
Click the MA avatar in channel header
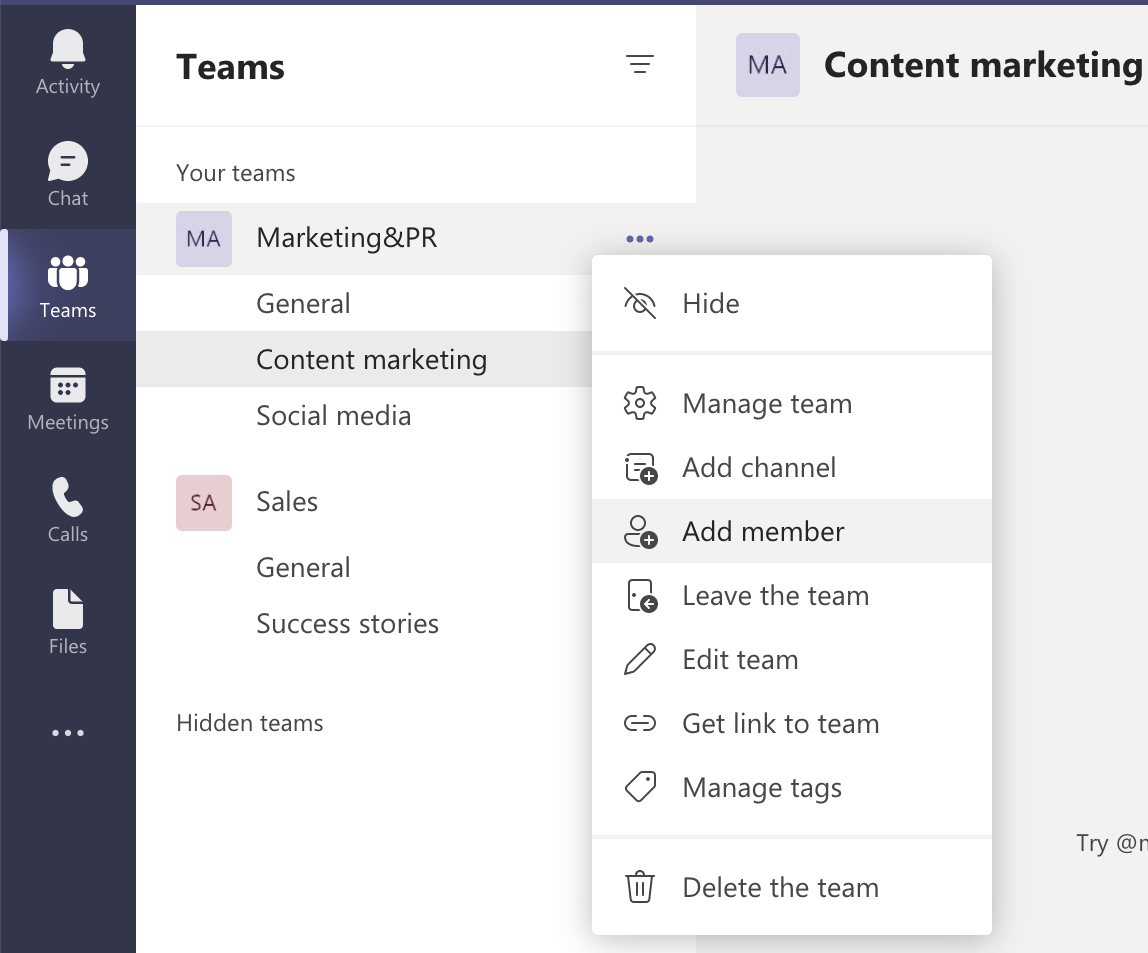[x=767, y=64]
